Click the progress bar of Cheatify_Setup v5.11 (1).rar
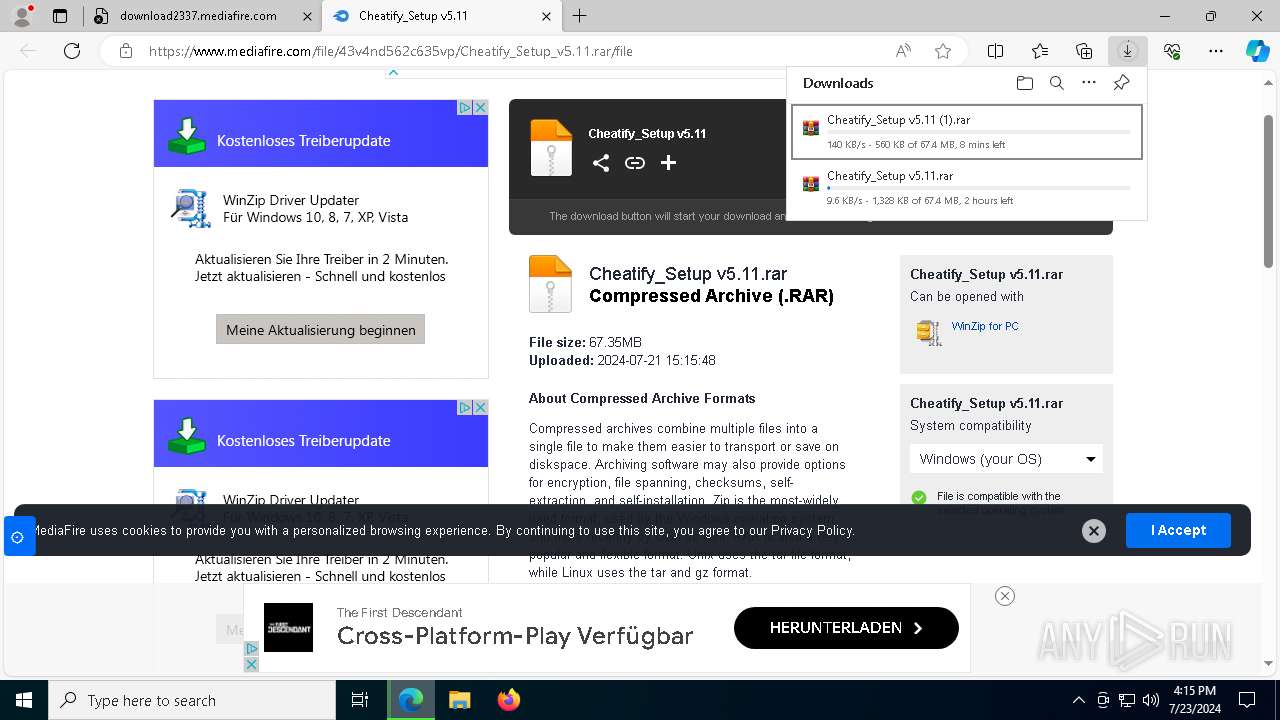This screenshot has height=720, width=1280. [x=979, y=132]
